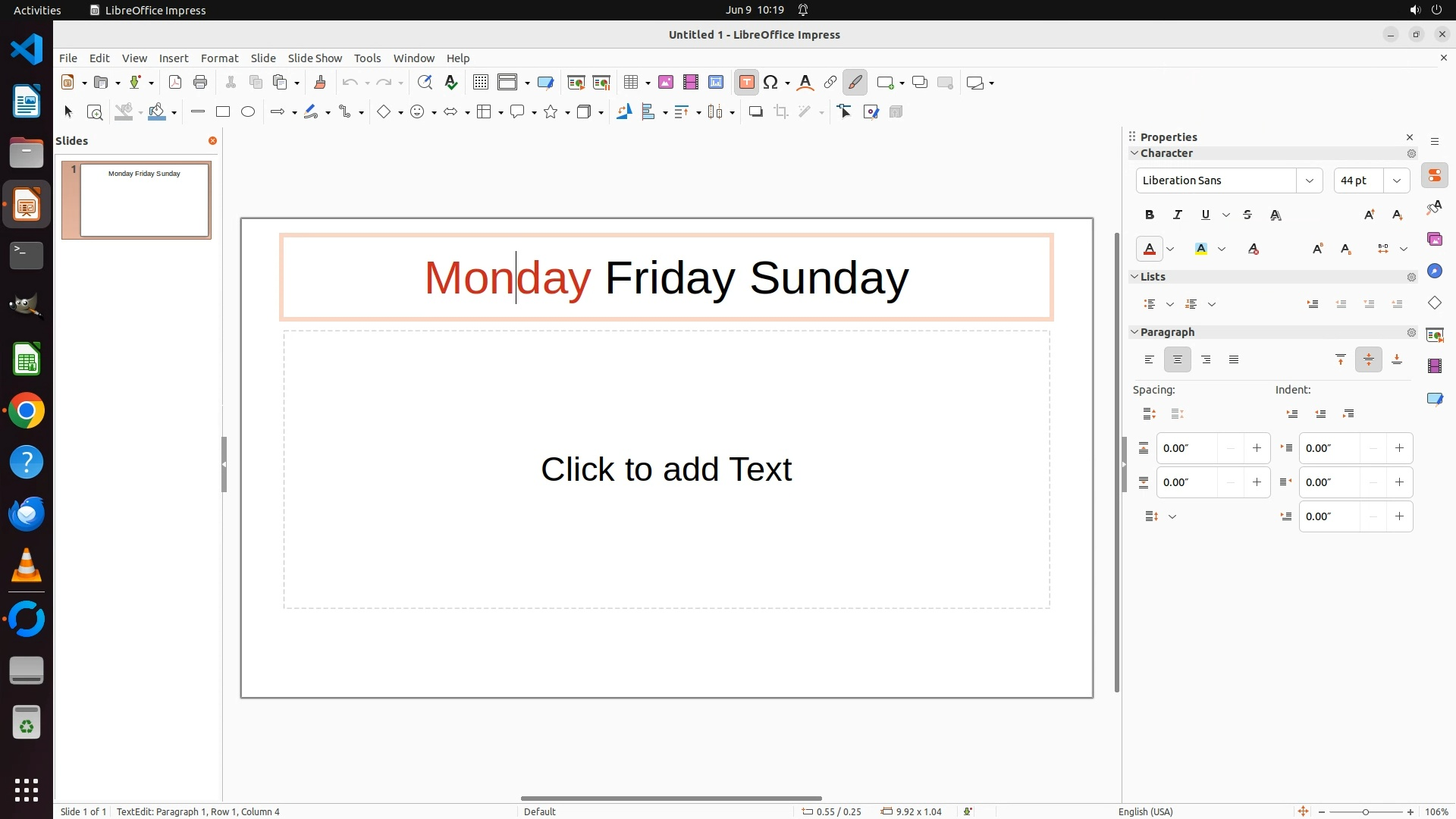The width and height of the screenshot is (1456, 819).
Task: Increase above paragraph spacing with plus
Action: tap(1257, 448)
